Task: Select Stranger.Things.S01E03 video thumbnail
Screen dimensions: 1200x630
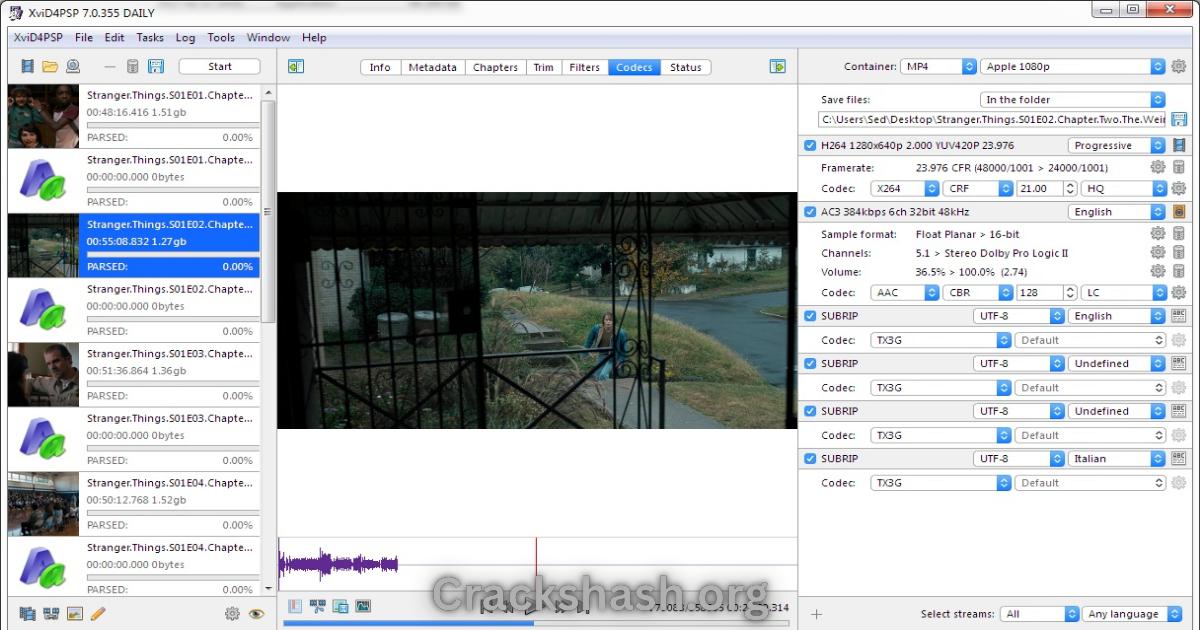Action: point(43,375)
